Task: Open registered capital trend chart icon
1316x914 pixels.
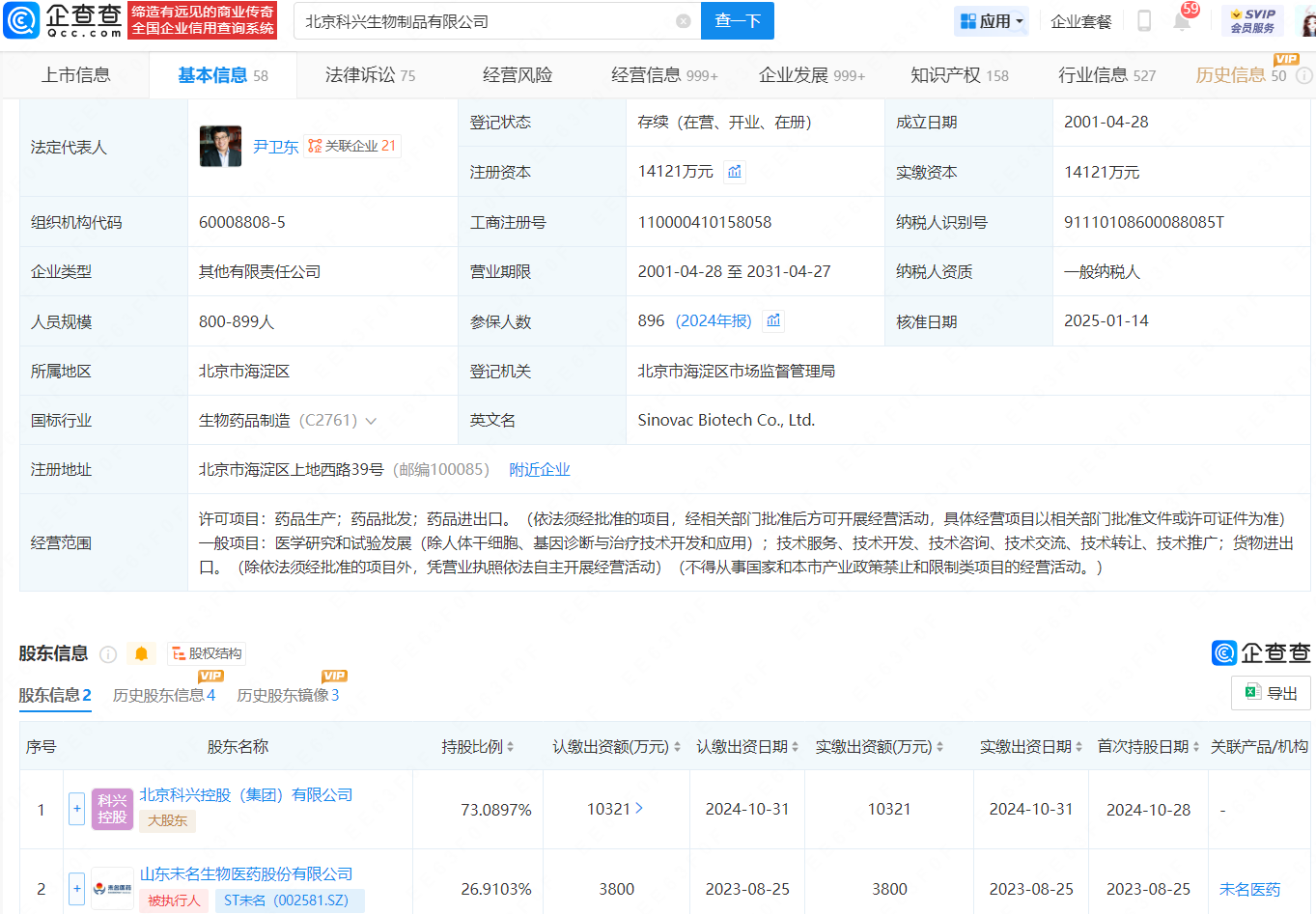Action: pyautogui.click(x=735, y=172)
